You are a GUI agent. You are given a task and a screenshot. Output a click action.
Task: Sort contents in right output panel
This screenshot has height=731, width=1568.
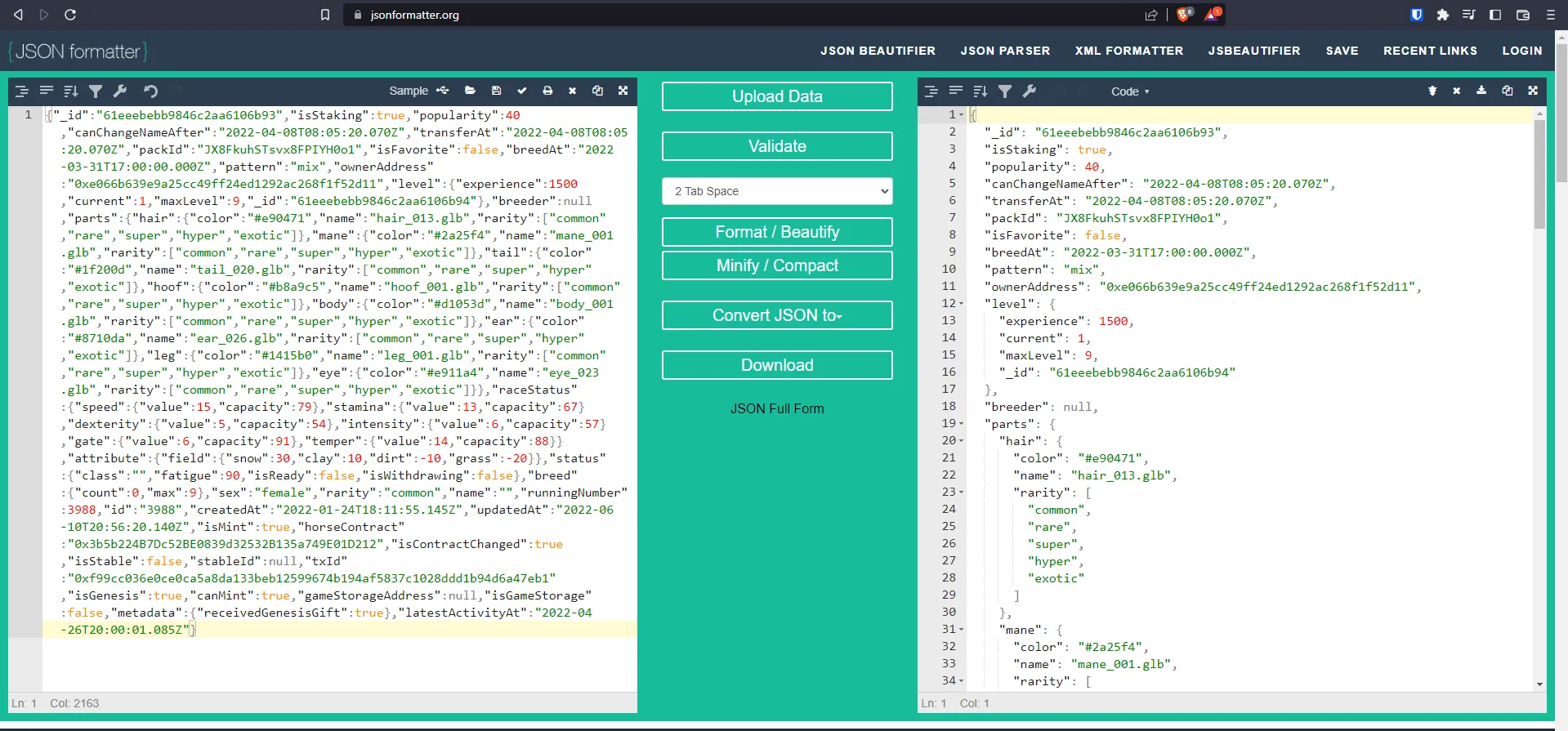pyautogui.click(x=981, y=91)
